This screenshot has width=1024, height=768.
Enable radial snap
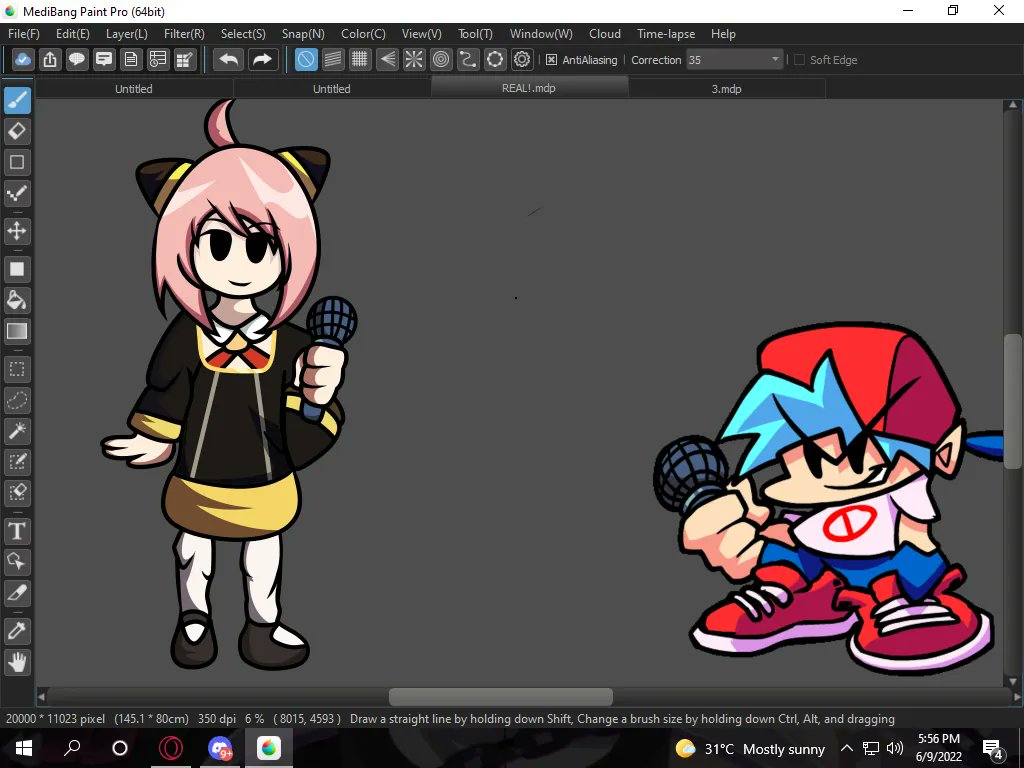414,59
